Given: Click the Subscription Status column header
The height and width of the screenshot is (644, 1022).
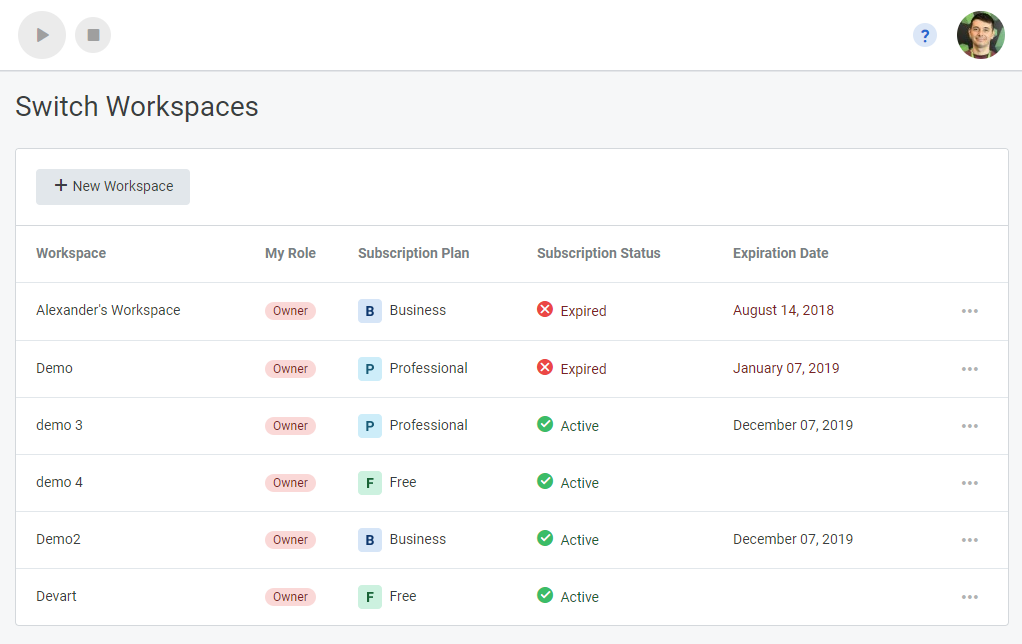Looking at the screenshot, I should 598,254.
